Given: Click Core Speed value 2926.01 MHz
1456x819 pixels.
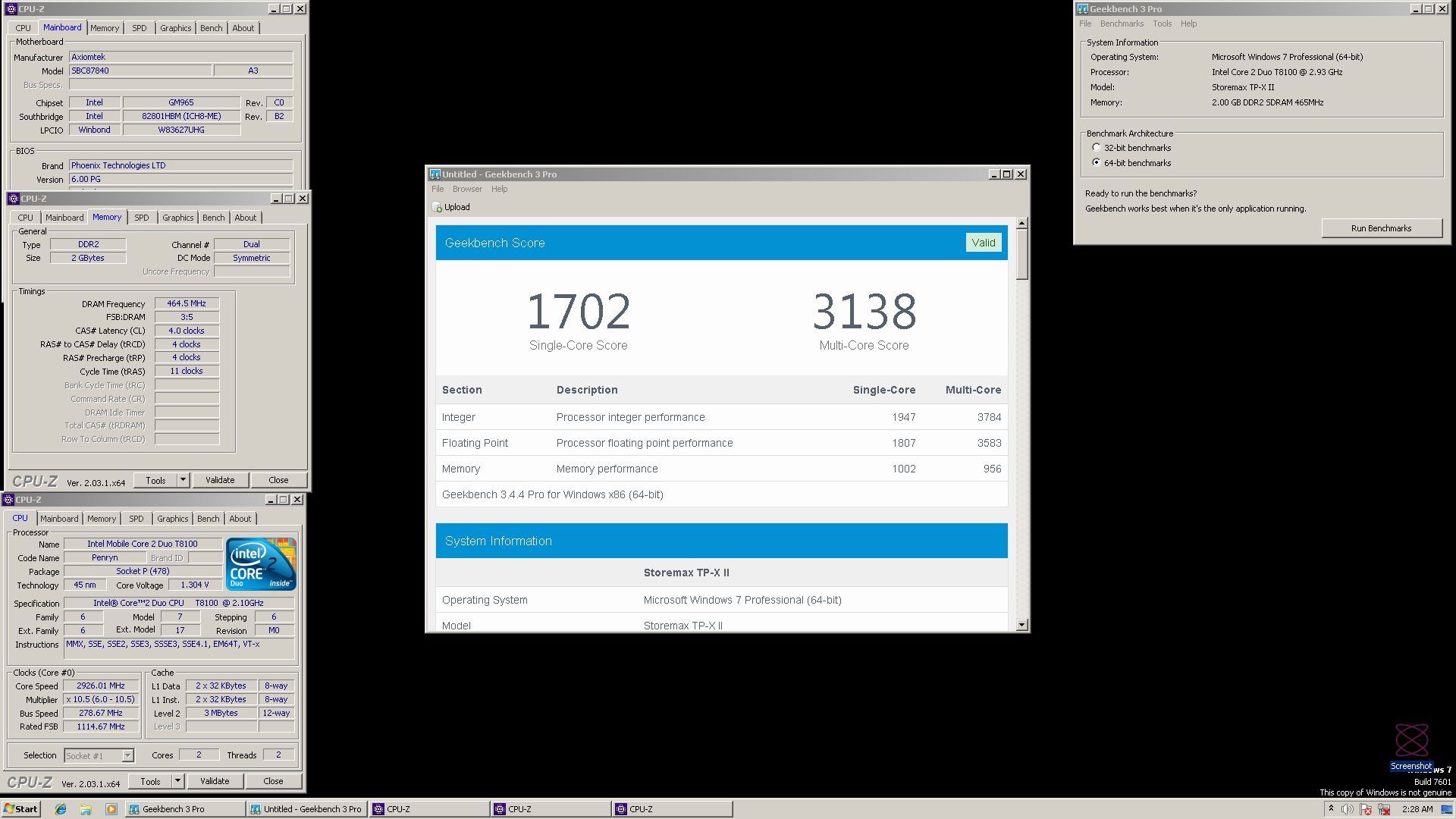Looking at the screenshot, I should point(101,686).
